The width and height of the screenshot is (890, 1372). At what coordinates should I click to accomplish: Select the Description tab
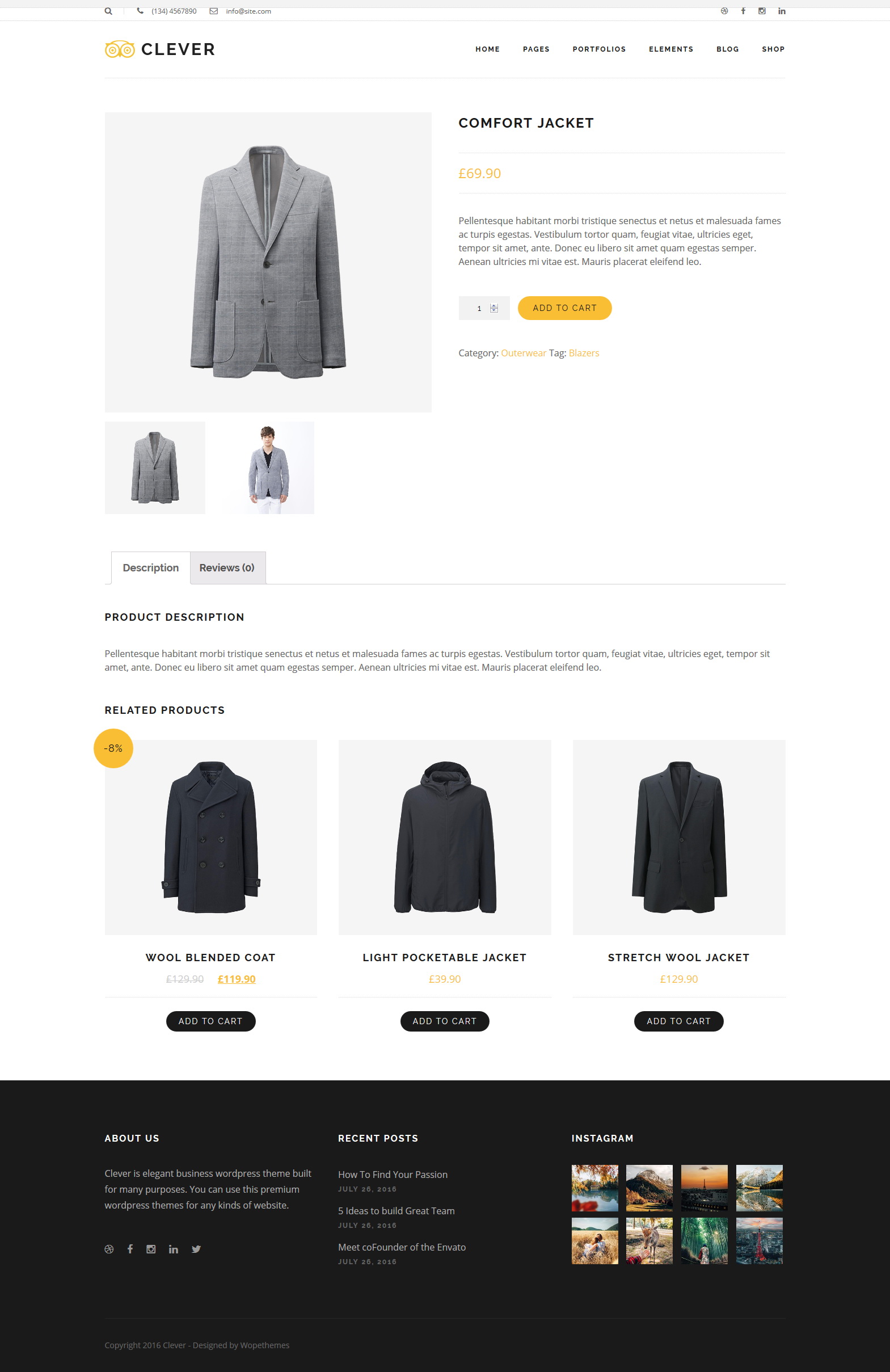[x=150, y=568]
